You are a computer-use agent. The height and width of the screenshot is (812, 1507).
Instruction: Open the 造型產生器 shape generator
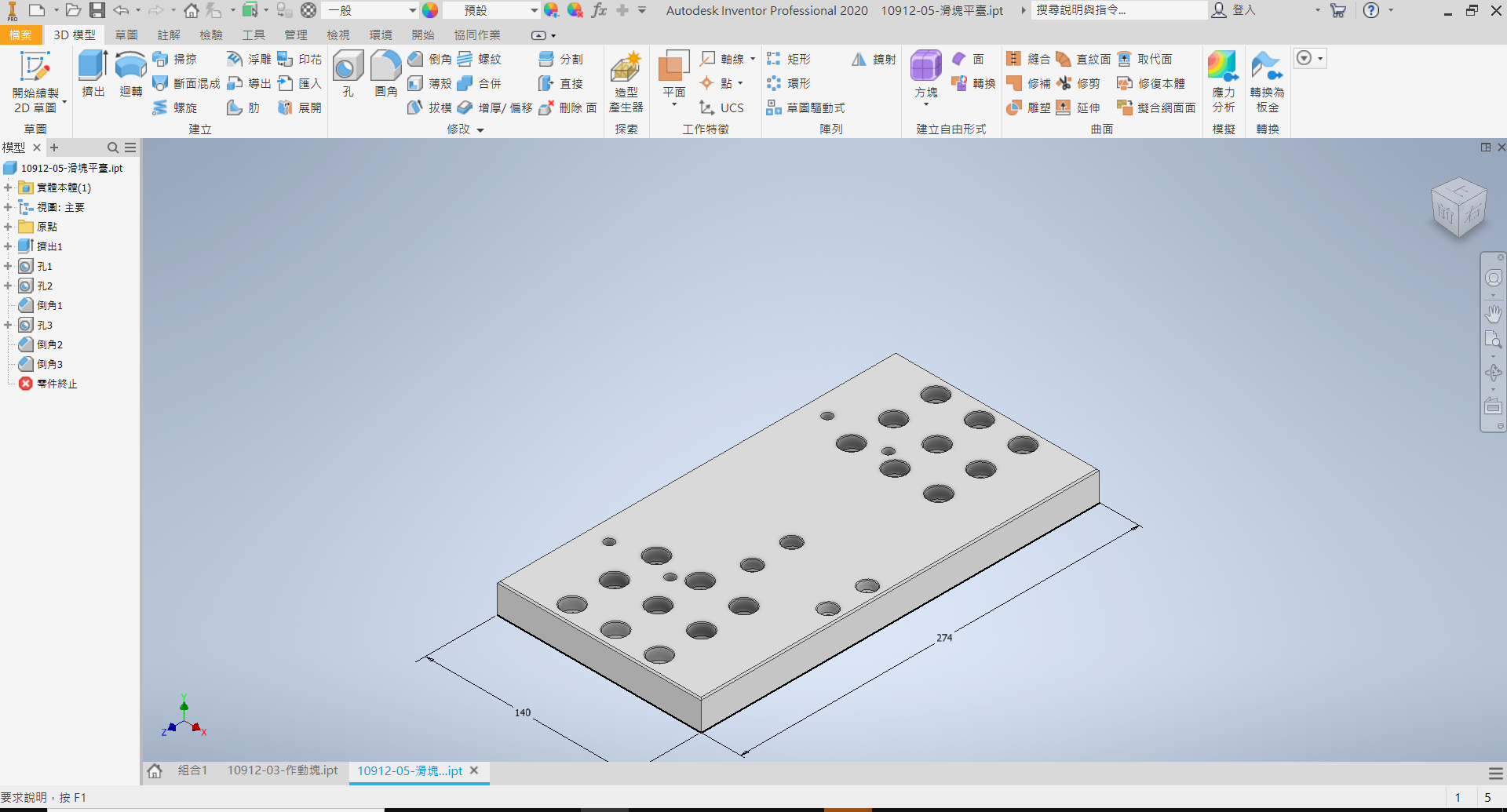[x=626, y=82]
